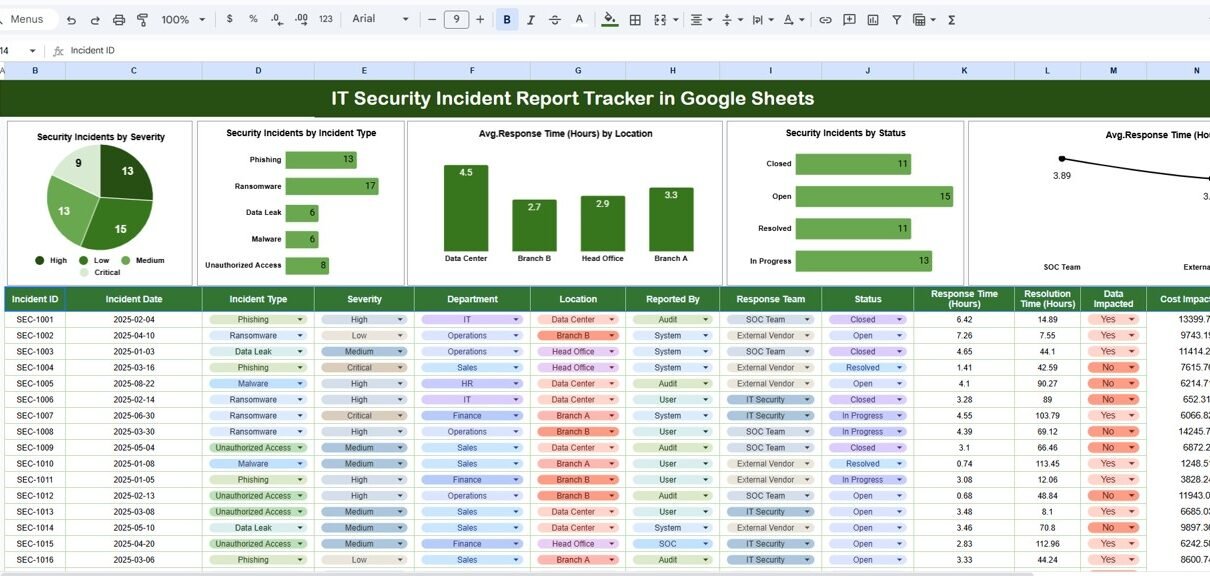
Task: Click the Undo arrow icon
Action: click(x=71, y=20)
